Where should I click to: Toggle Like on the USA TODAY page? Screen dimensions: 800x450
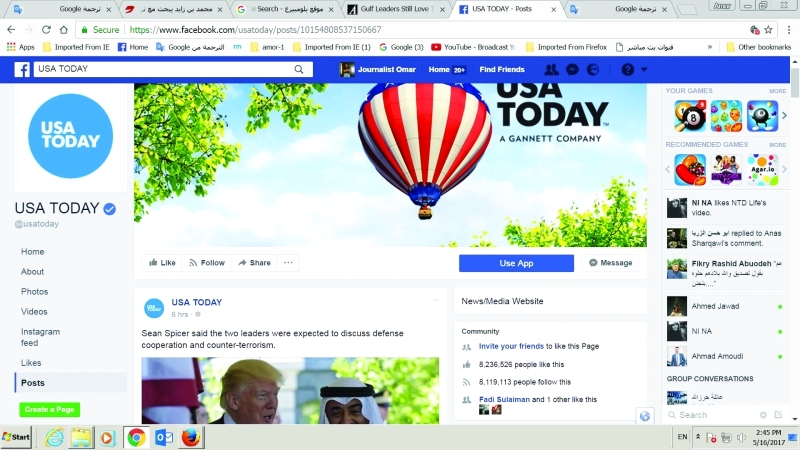162,263
